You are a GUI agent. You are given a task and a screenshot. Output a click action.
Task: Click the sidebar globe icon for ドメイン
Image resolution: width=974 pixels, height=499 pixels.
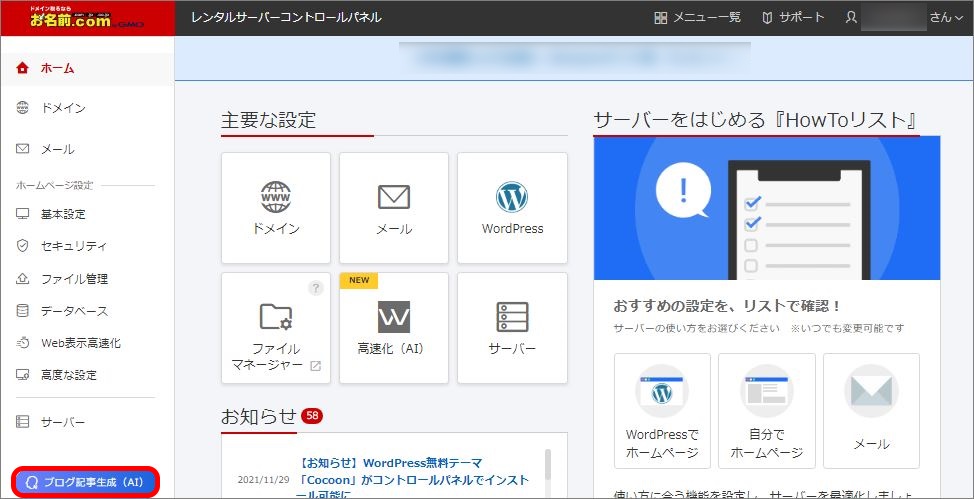[x=22, y=108]
